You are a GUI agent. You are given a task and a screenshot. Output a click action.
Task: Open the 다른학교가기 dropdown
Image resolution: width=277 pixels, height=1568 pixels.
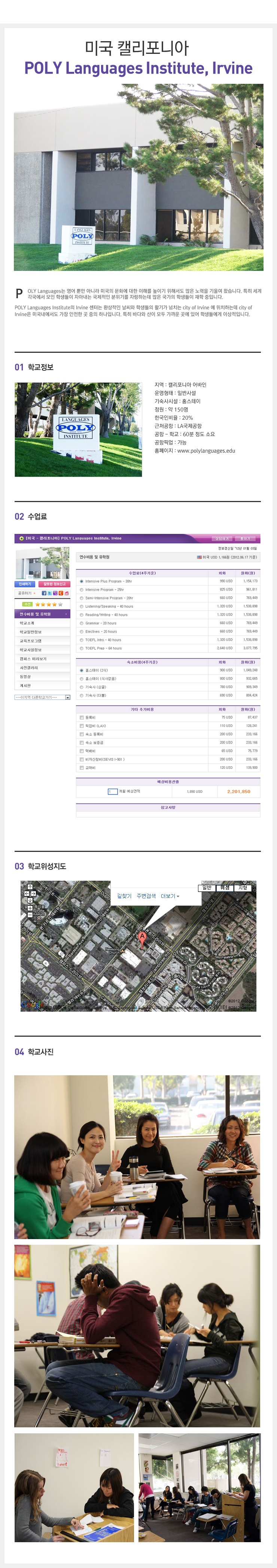coord(43,697)
